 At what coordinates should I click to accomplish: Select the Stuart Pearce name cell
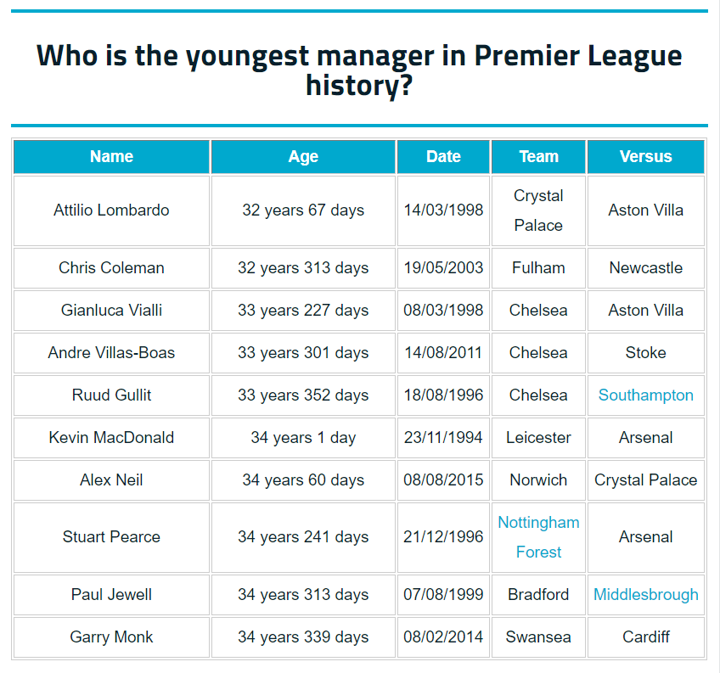111,537
